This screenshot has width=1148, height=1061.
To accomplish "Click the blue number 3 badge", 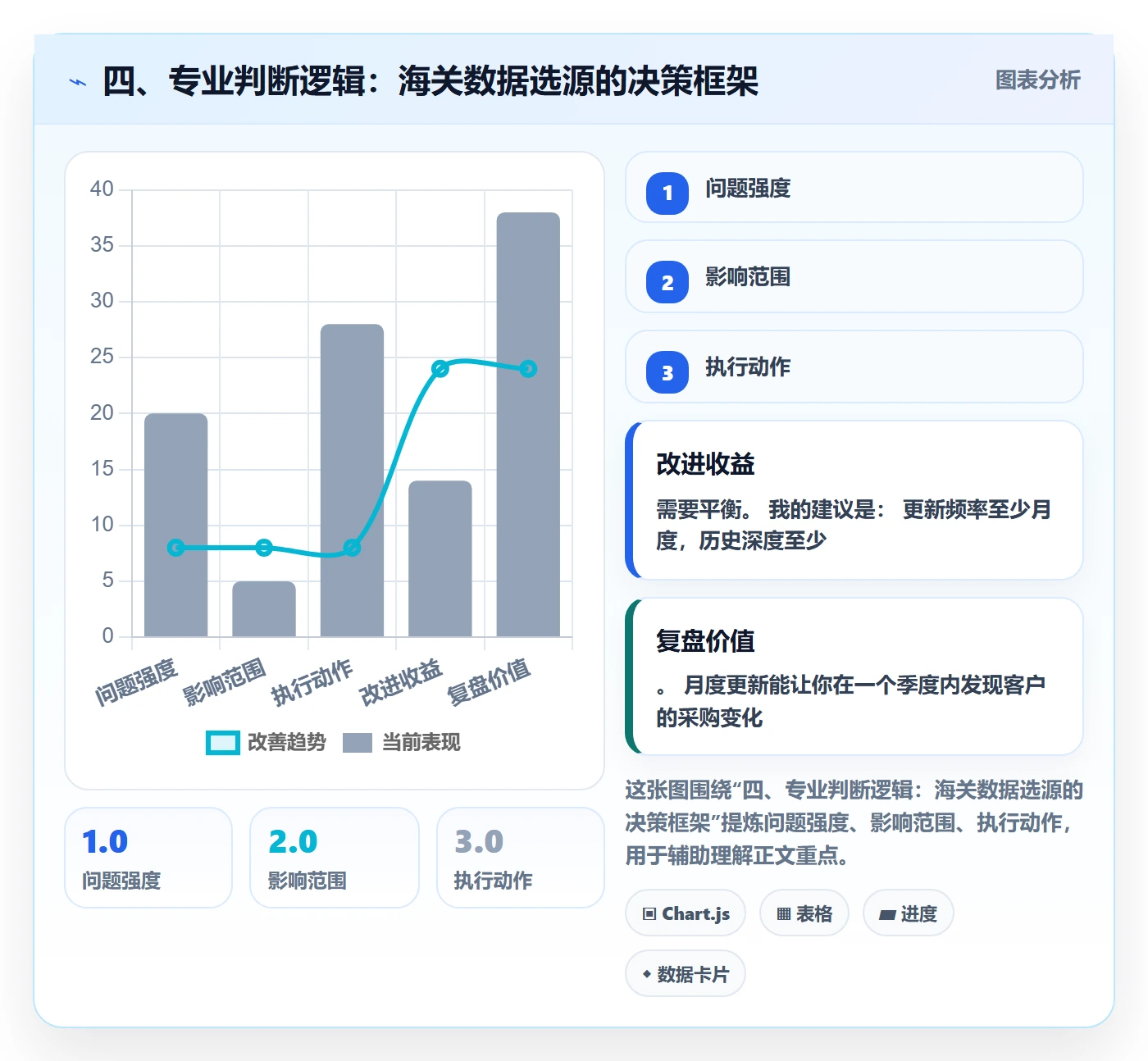I will pos(667,372).
